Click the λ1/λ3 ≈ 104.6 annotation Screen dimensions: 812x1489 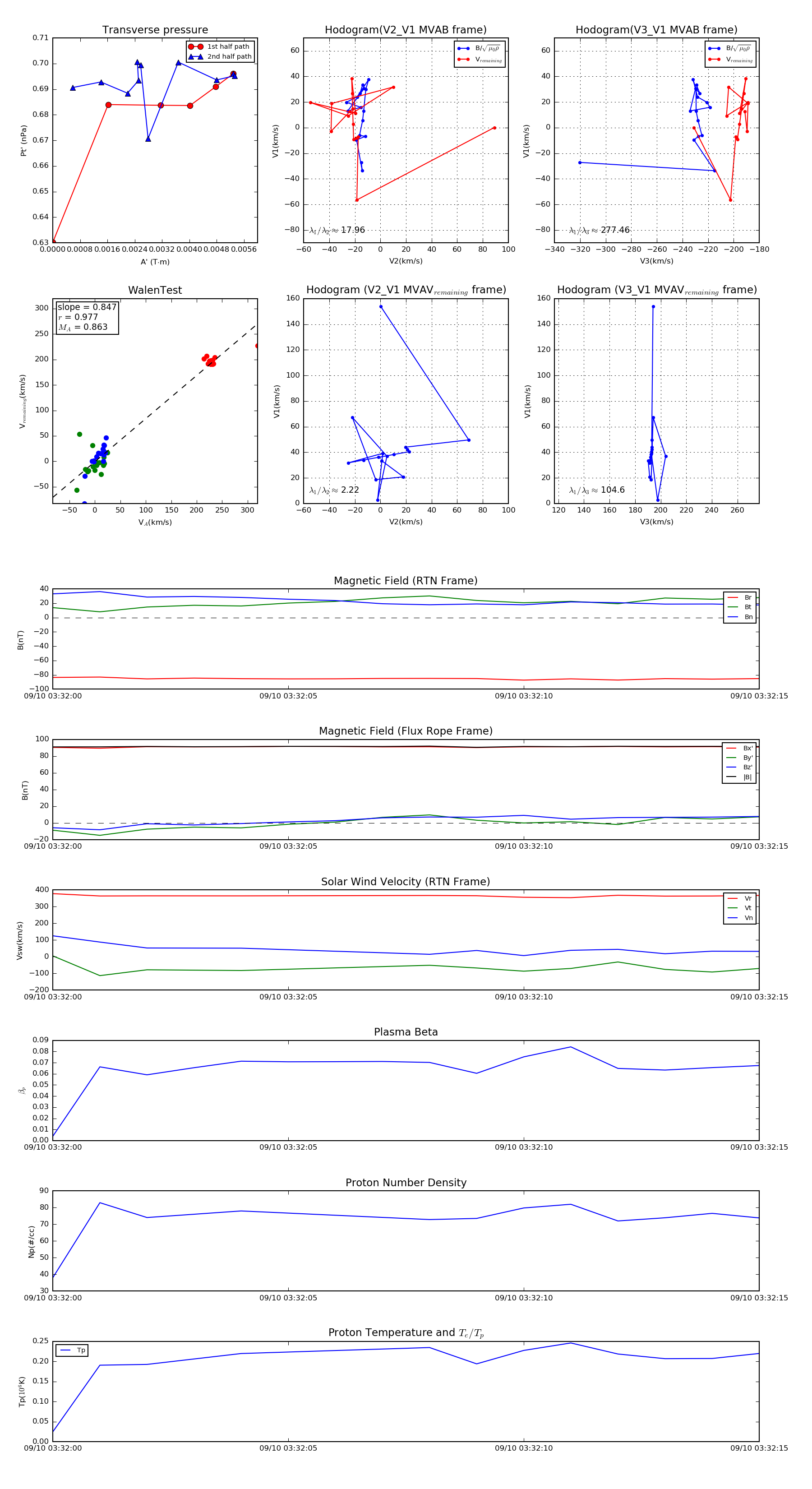597,490
